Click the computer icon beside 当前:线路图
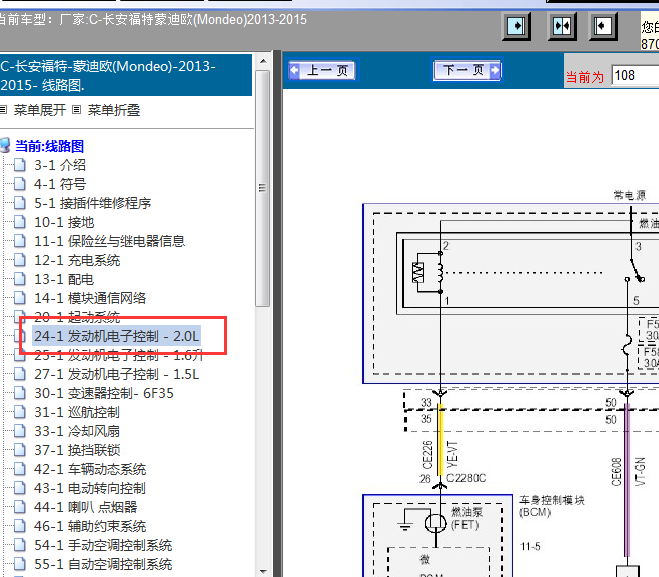The image size is (659, 577). pyautogui.click(x=5, y=145)
